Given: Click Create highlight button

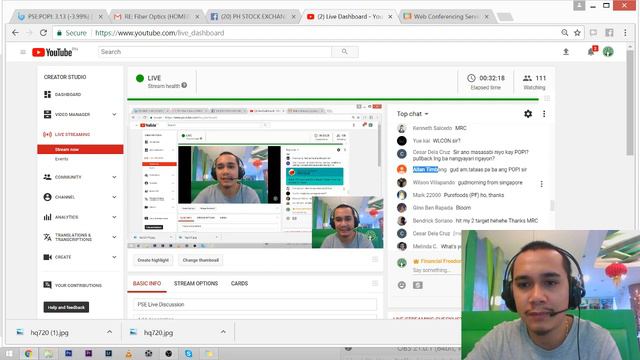Looking at the screenshot, I should pos(153,260).
